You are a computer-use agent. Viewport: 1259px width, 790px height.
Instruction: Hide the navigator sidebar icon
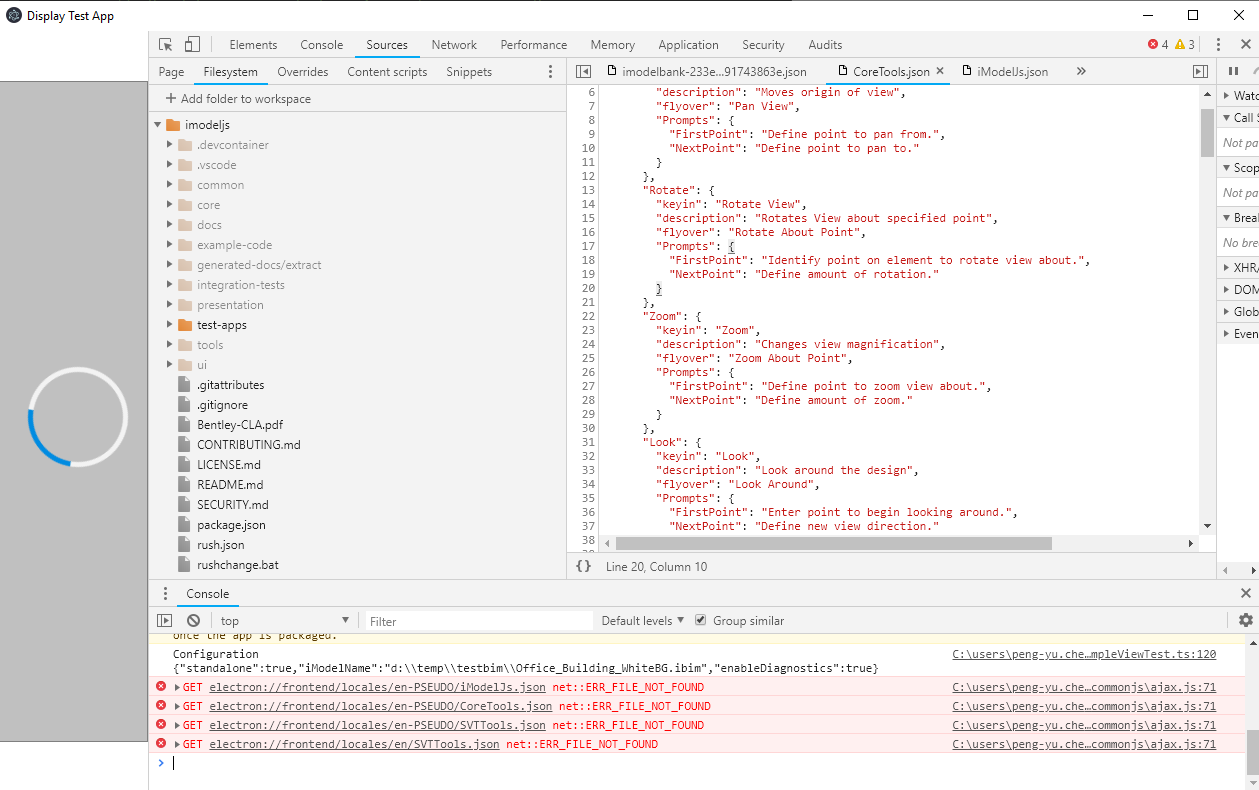point(584,72)
